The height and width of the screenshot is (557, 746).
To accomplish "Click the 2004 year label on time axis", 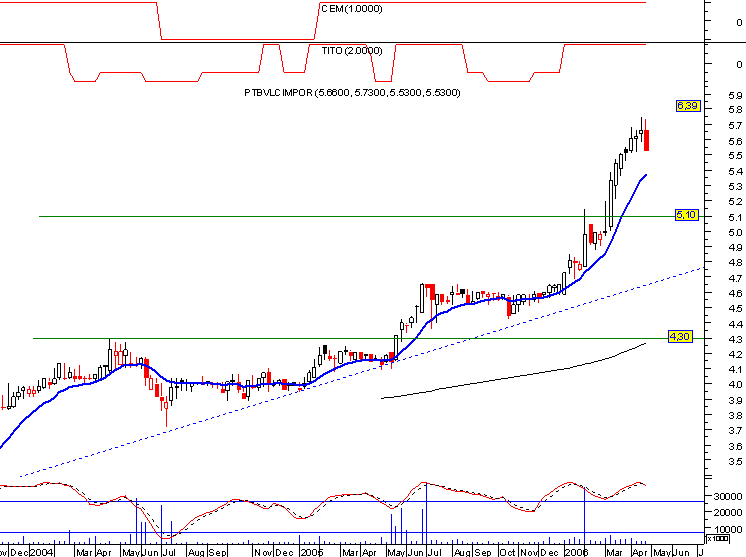I will click(41, 552).
